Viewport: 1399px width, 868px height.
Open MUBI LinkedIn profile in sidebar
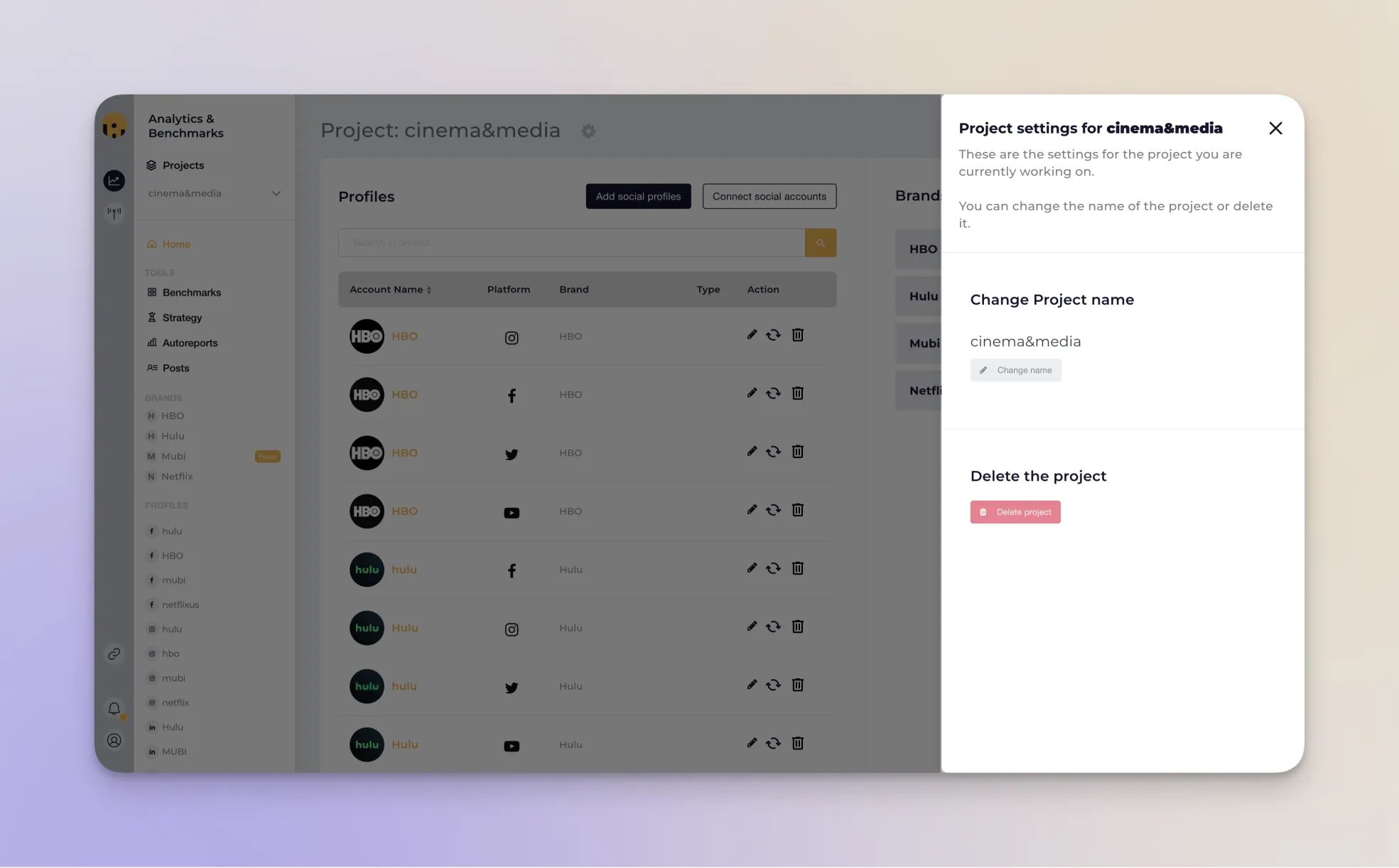click(x=167, y=752)
